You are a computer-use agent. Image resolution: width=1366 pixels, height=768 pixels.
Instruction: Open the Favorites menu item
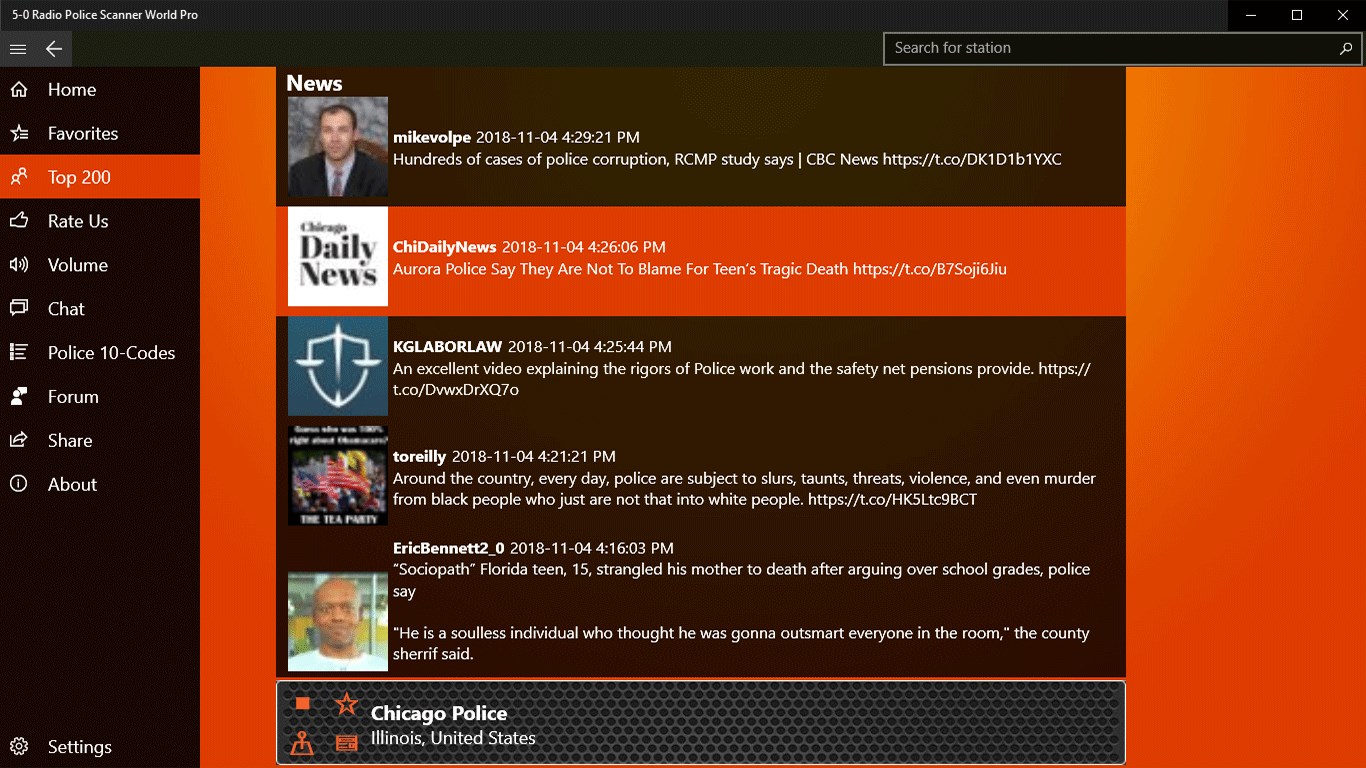click(x=100, y=134)
